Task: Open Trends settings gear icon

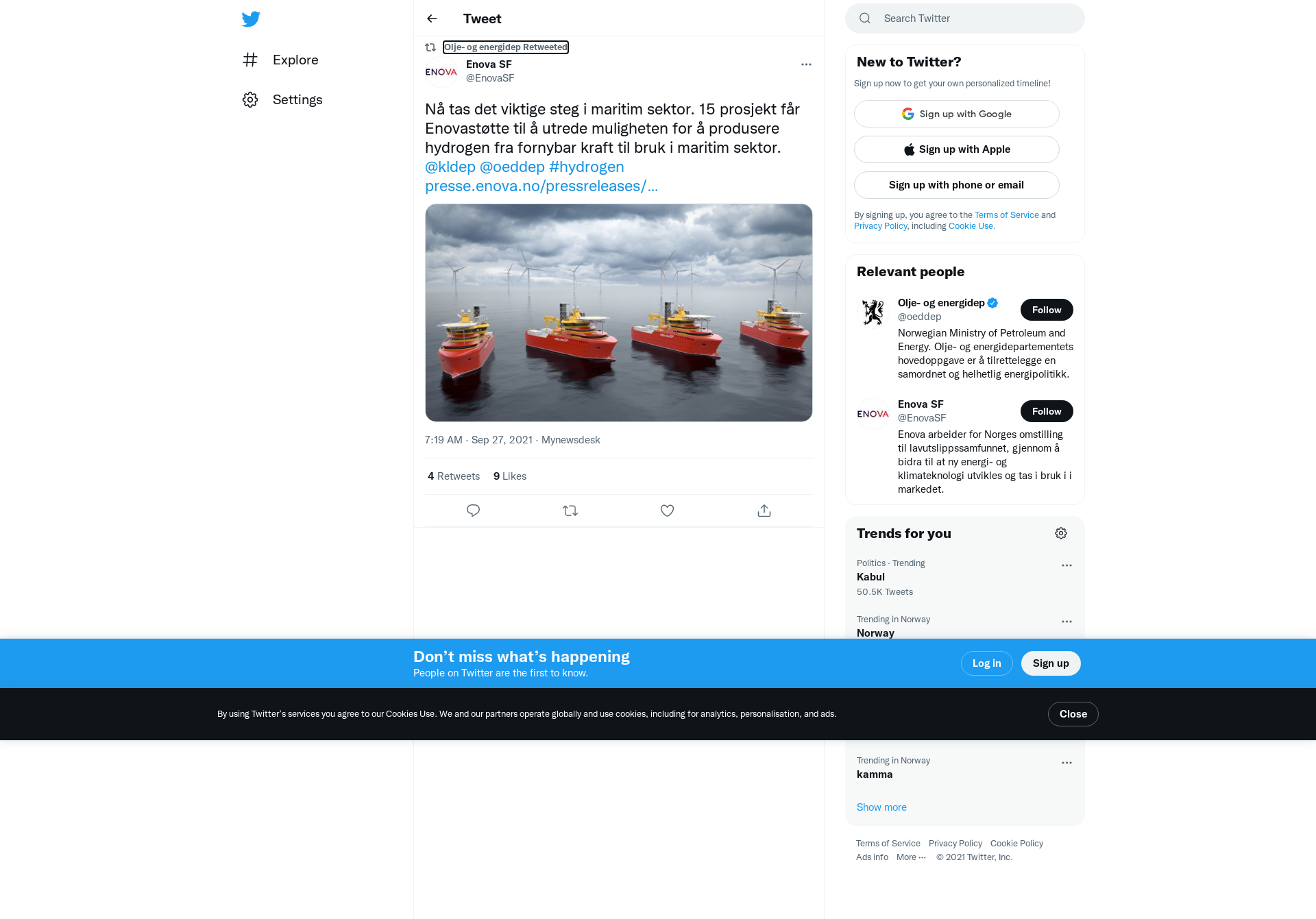Action: pyautogui.click(x=1061, y=533)
